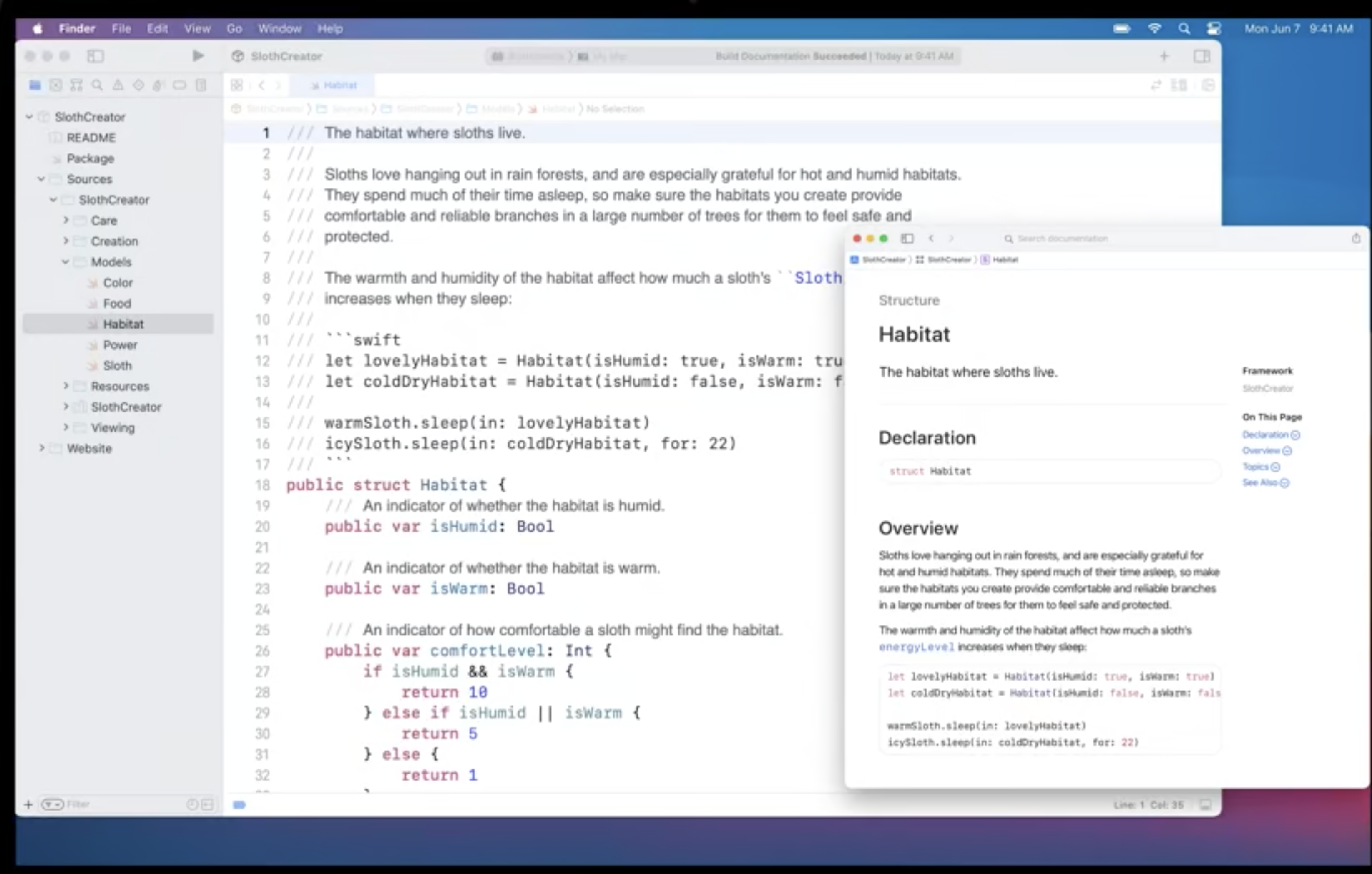Jump to Declaration in On This Page
The height and width of the screenshot is (874, 1372).
(1271, 435)
